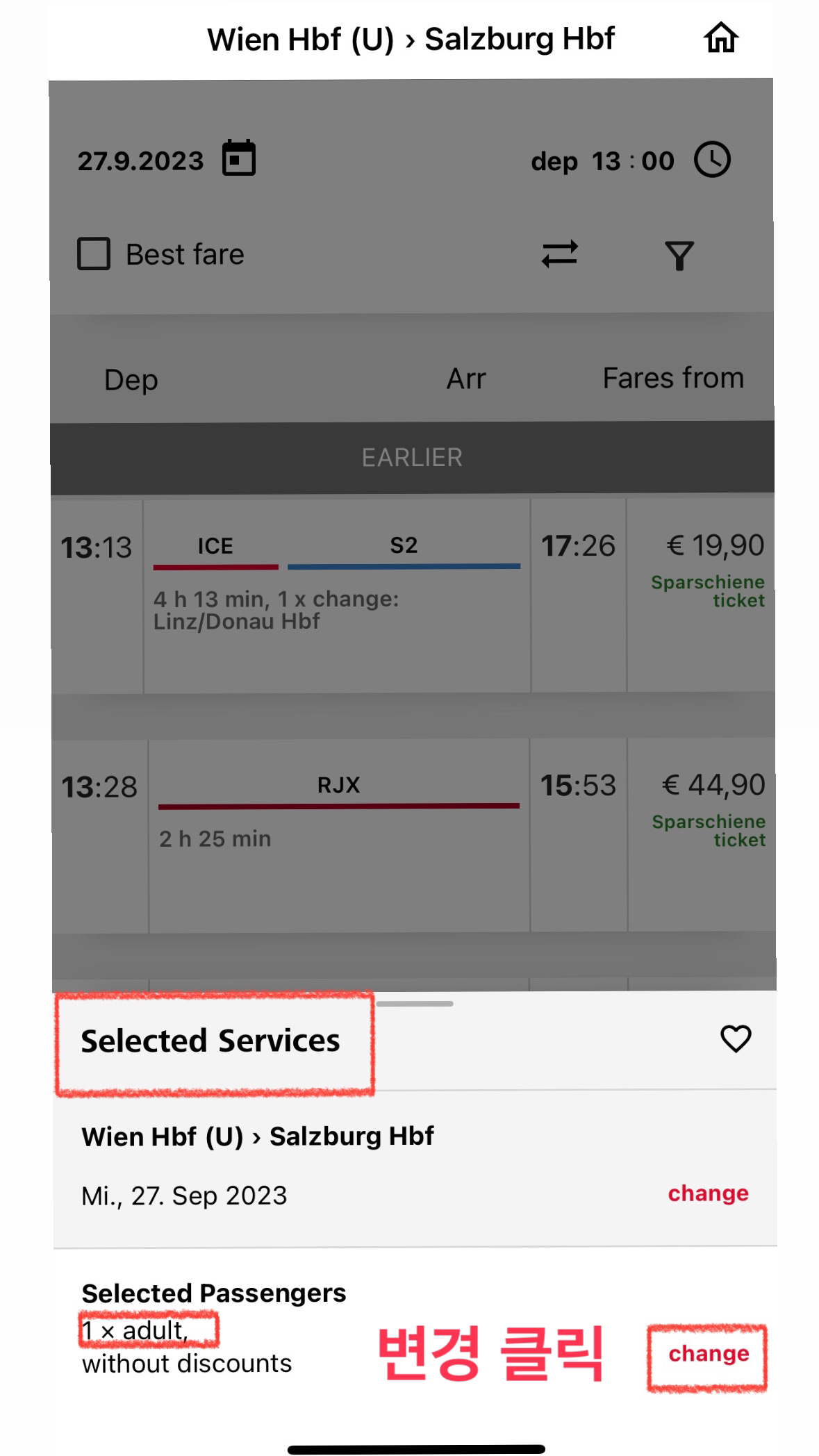The width and height of the screenshot is (819, 1456).
Task: Open the calendar date picker icon
Action: (239, 158)
